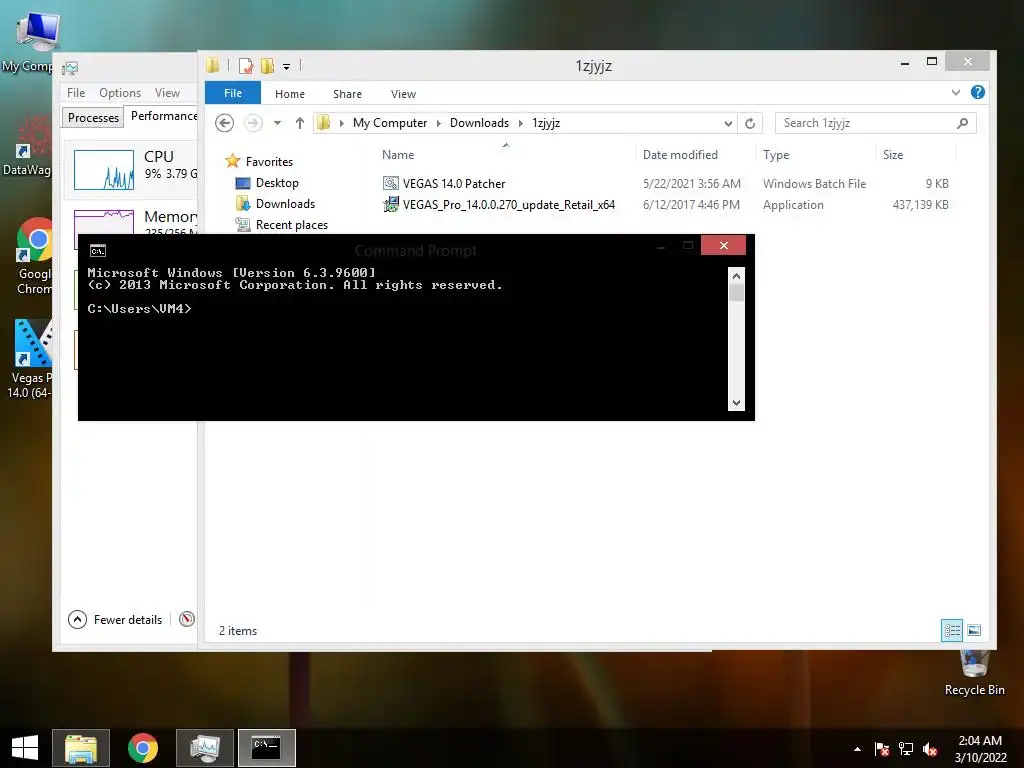This screenshot has height=768, width=1024.
Task: Click the VEGAS_Pro update installer icon
Action: [391, 204]
